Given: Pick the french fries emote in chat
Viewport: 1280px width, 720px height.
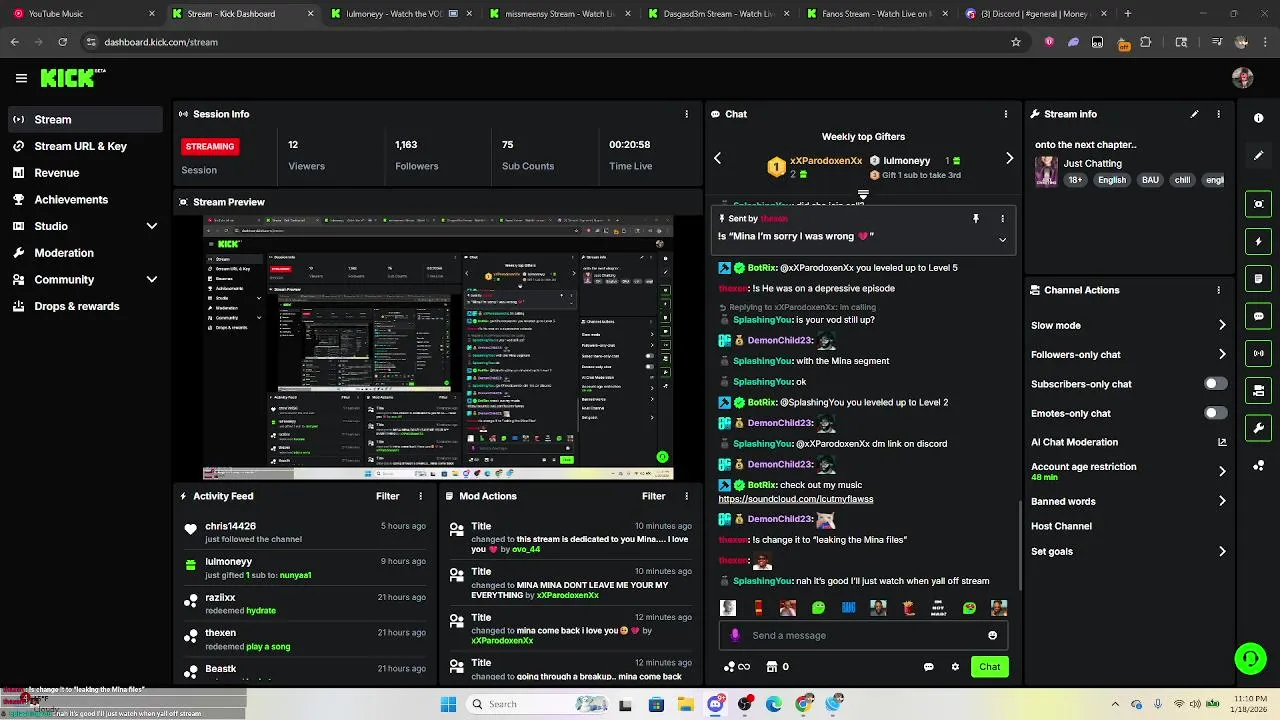Looking at the screenshot, I should click(x=908, y=608).
